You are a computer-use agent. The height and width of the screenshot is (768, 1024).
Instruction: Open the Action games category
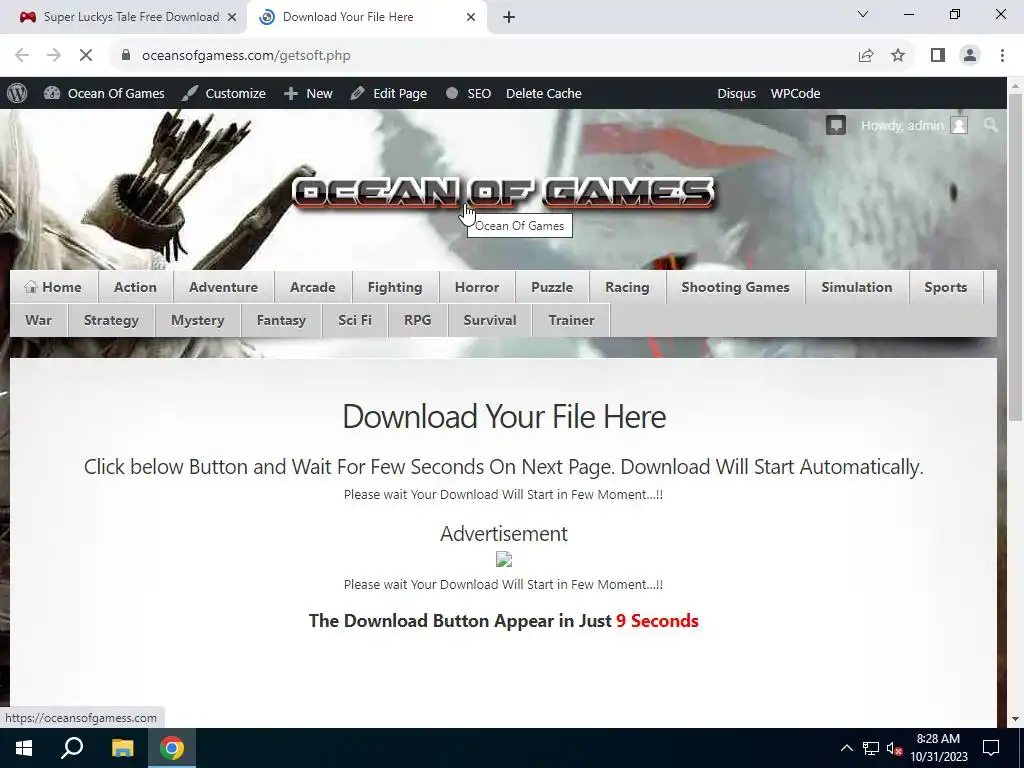135,287
